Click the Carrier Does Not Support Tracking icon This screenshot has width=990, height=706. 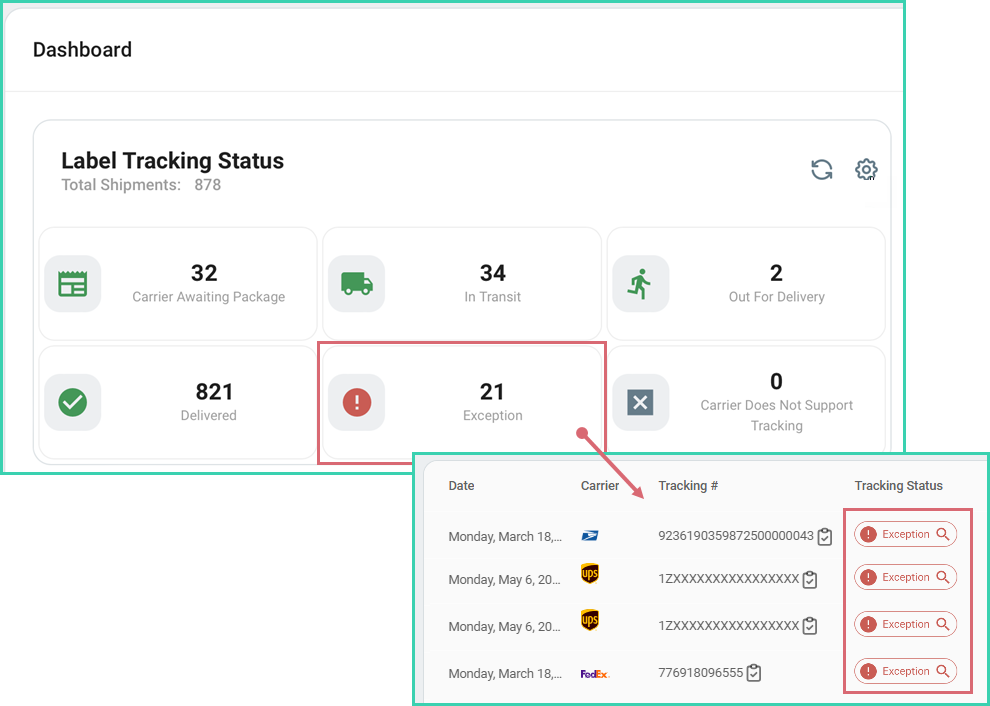[x=641, y=402]
